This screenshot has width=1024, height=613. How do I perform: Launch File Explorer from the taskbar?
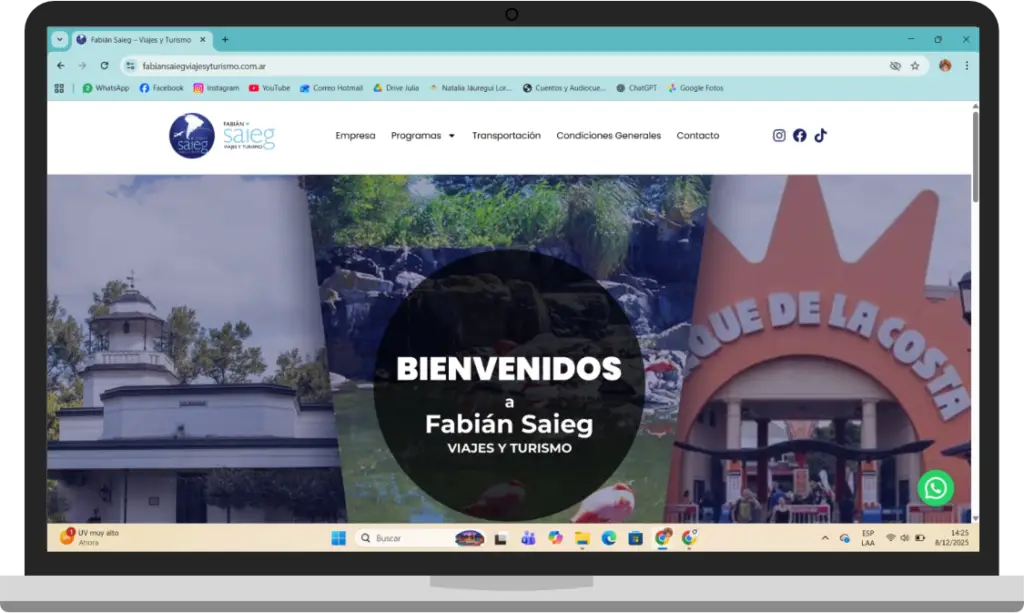tap(582, 538)
